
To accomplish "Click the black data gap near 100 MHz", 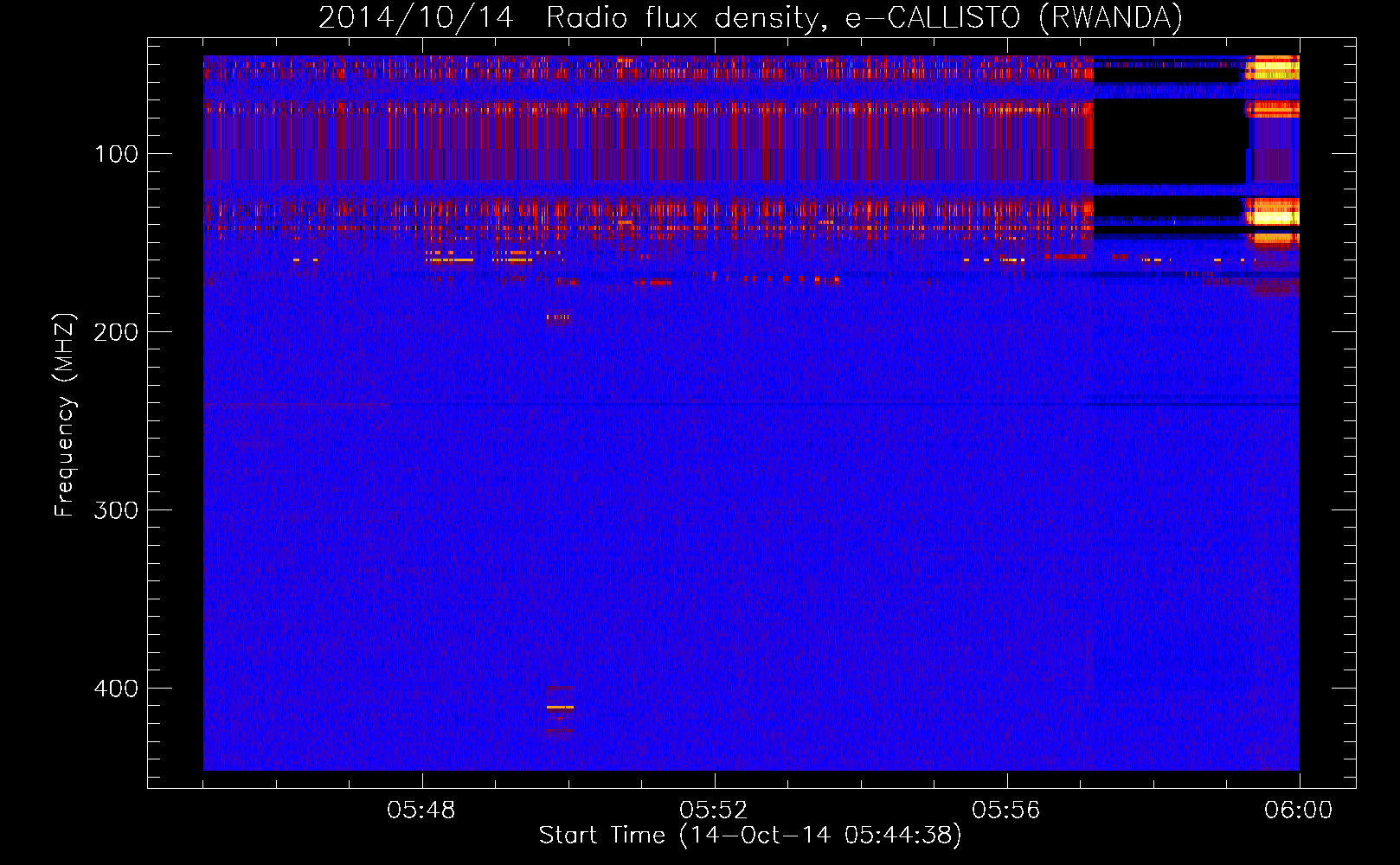I will (1170, 141).
